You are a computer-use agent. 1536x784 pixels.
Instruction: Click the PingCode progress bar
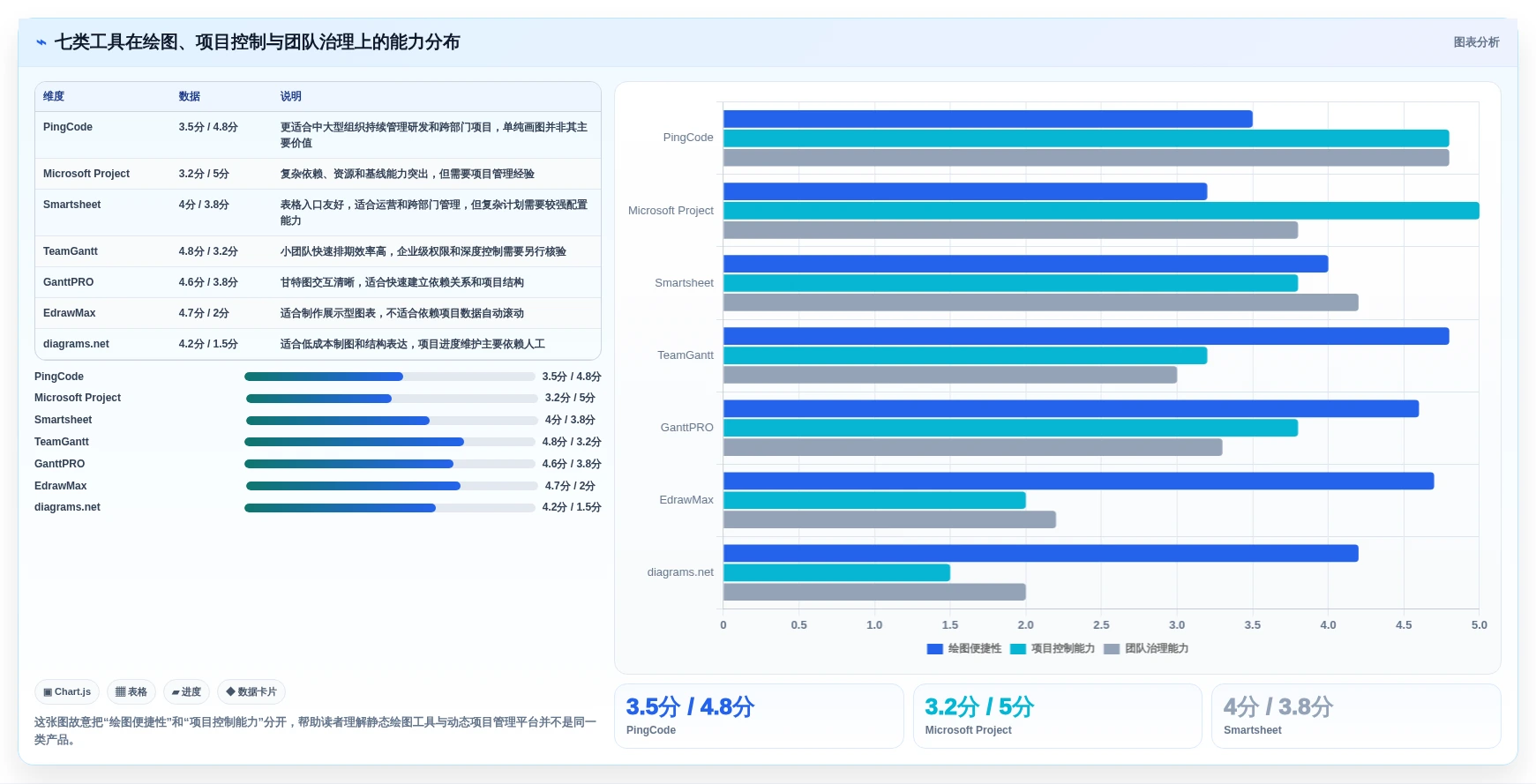point(390,377)
